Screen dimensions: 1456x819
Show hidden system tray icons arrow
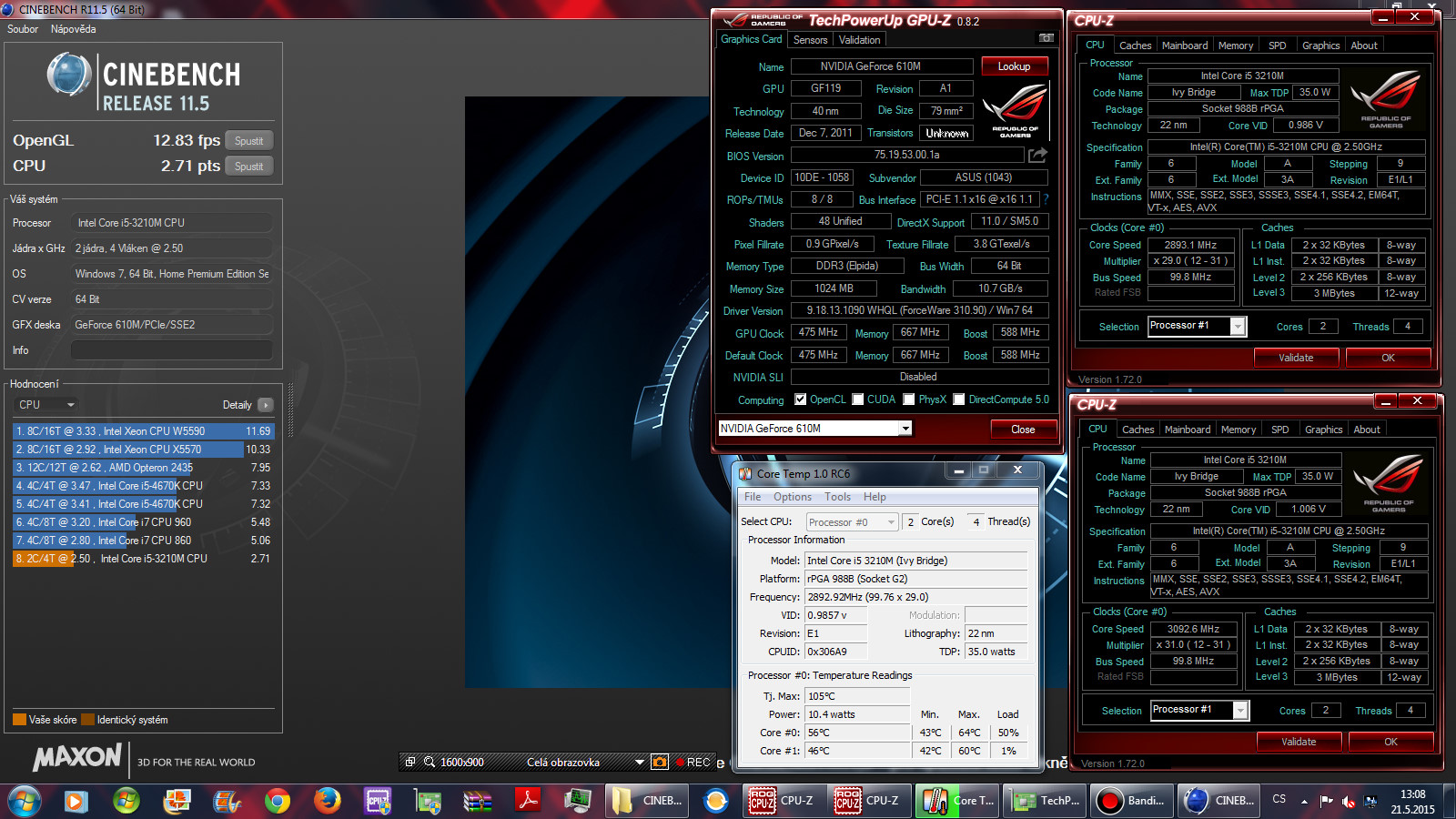click(x=1304, y=801)
